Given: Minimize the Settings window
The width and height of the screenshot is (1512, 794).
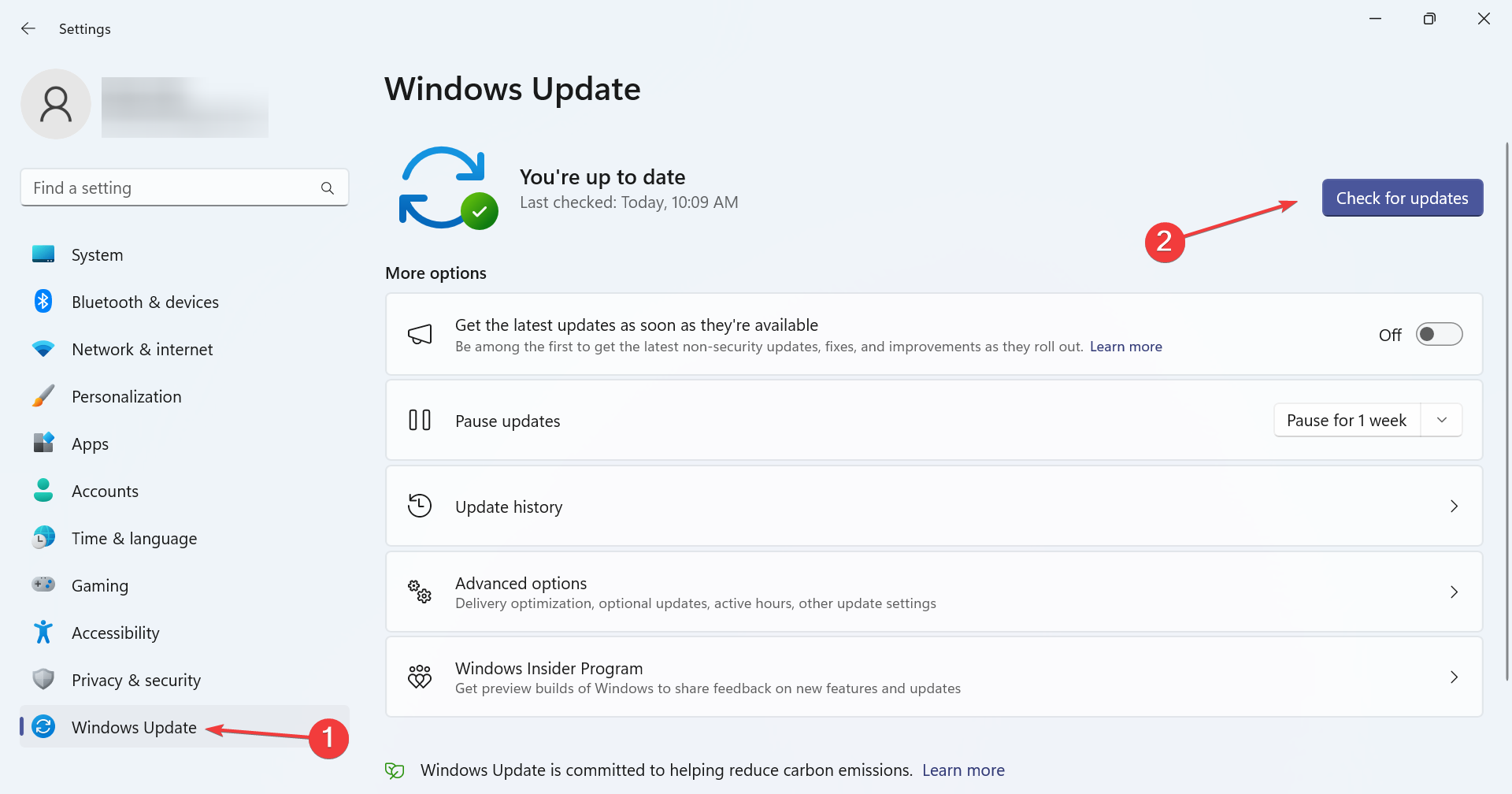Looking at the screenshot, I should pyautogui.click(x=1376, y=18).
